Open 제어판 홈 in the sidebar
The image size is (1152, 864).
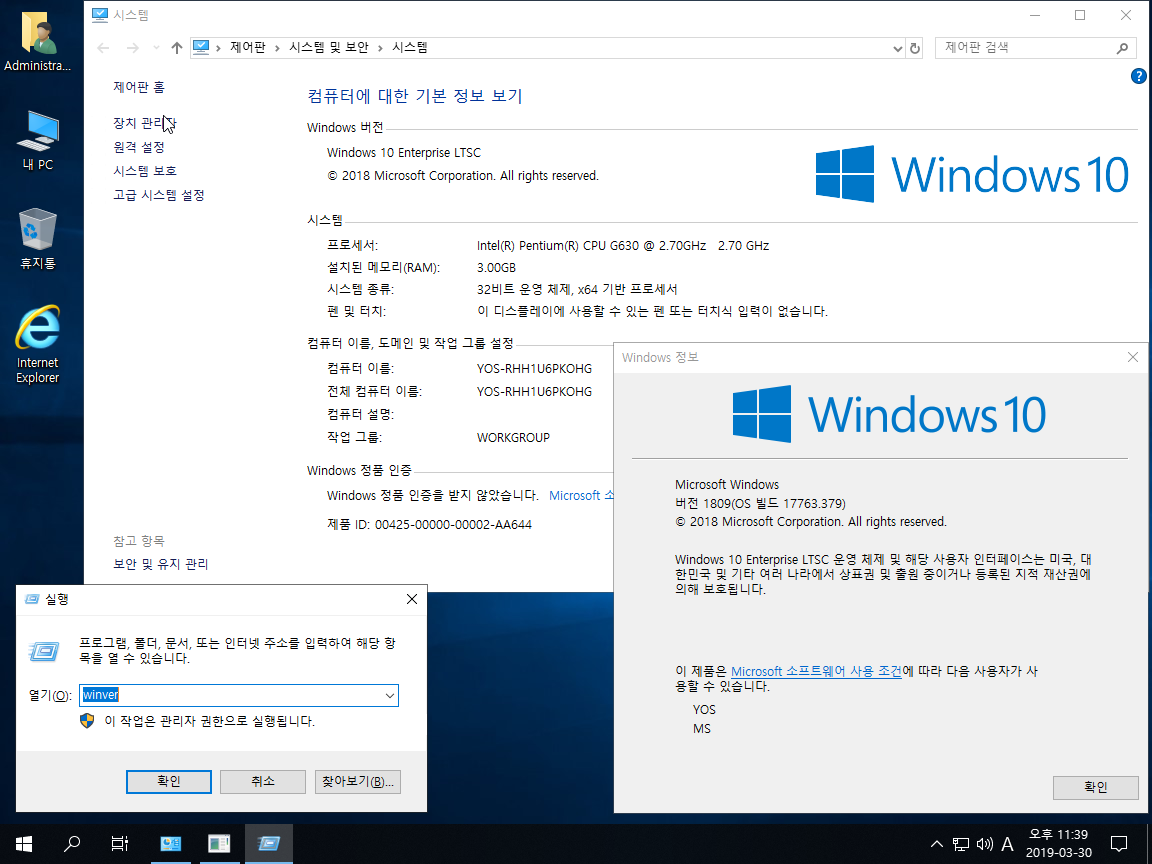tap(139, 87)
